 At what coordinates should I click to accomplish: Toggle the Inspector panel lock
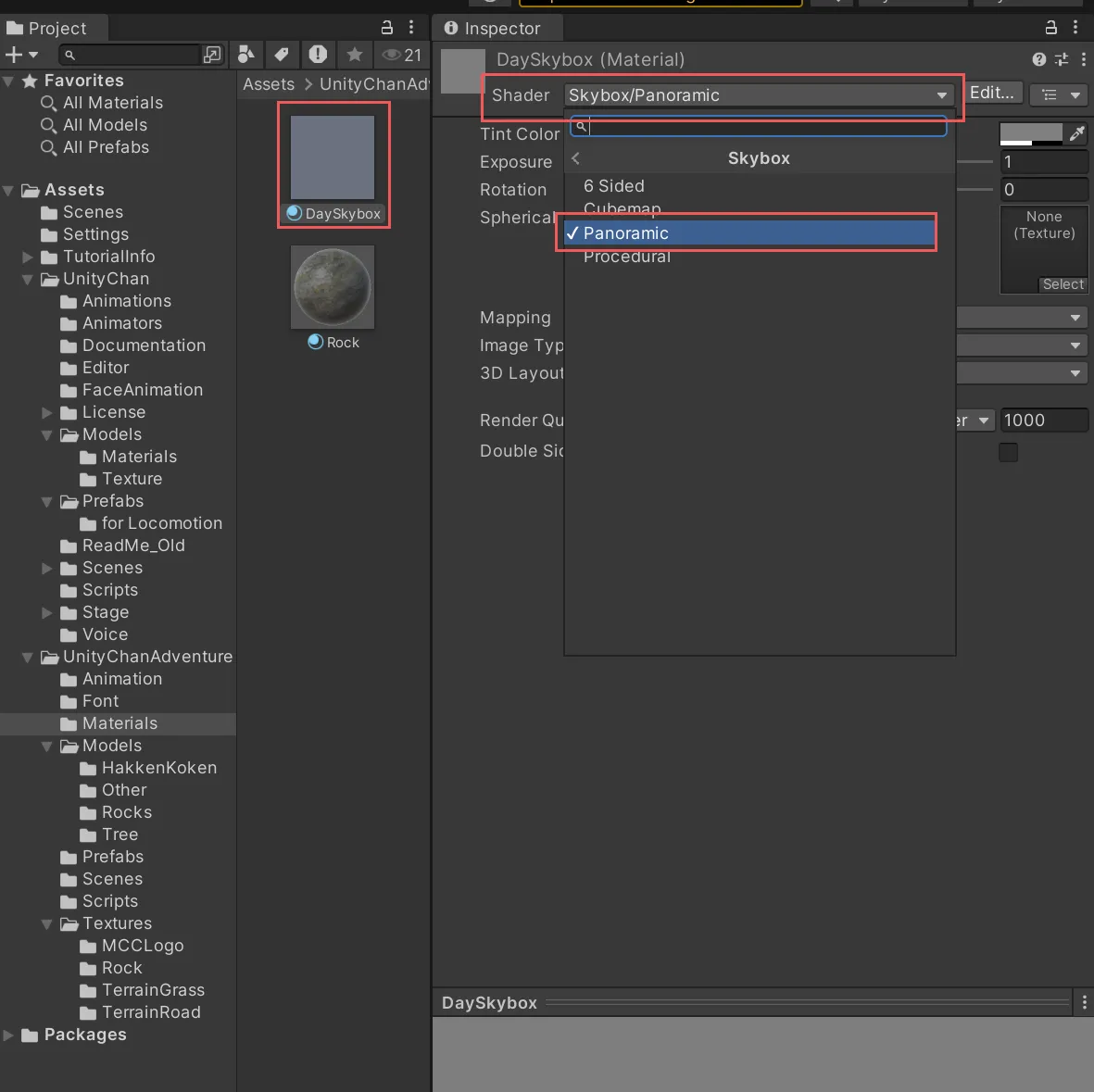click(1050, 28)
